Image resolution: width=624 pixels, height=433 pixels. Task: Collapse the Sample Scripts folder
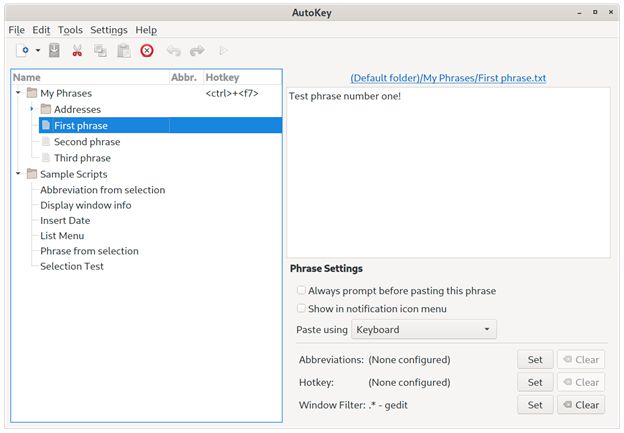point(18,174)
